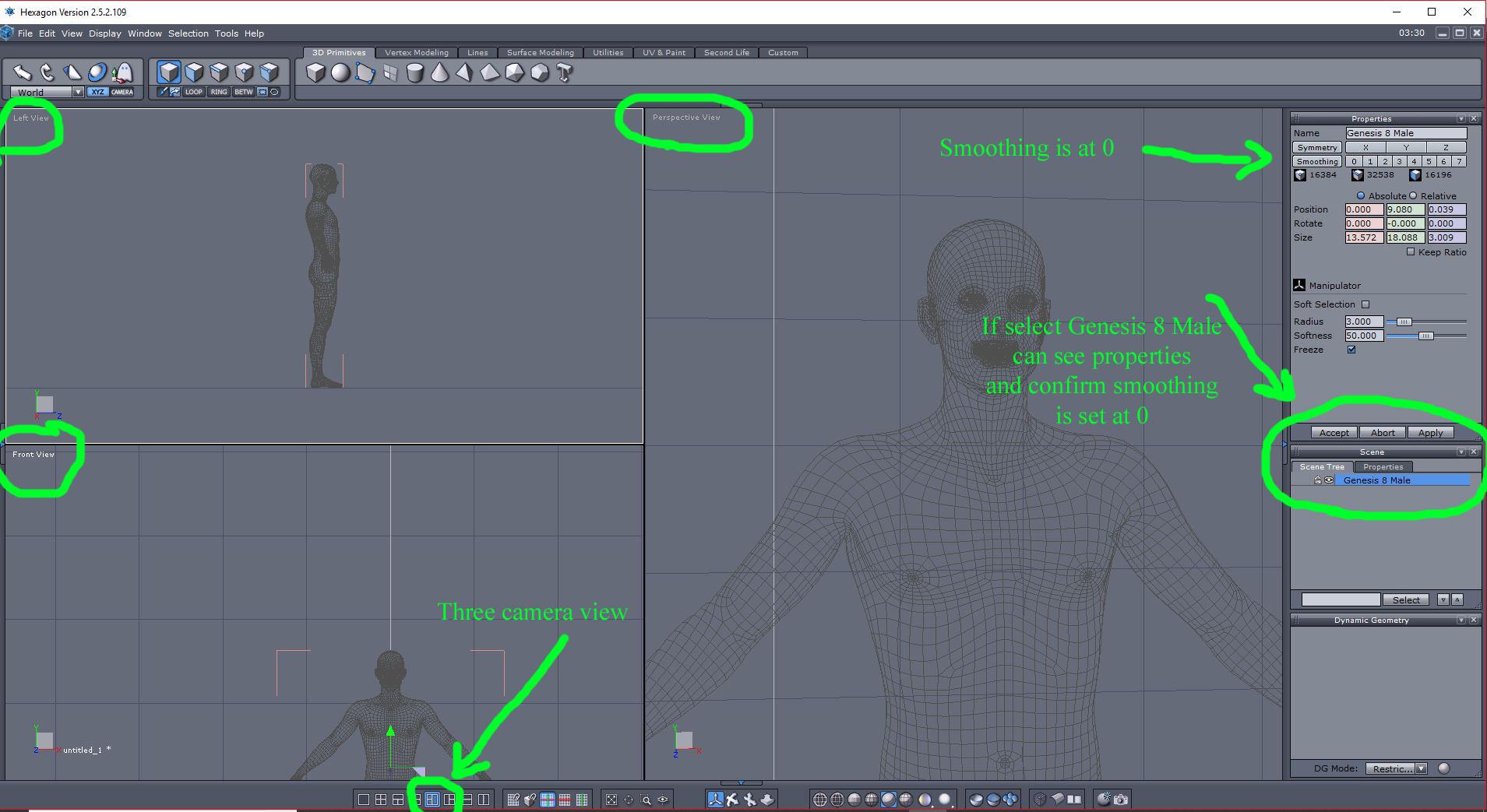Collapse the Properties panel arrow
Image resolution: width=1487 pixels, height=812 pixels.
point(1461,118)
